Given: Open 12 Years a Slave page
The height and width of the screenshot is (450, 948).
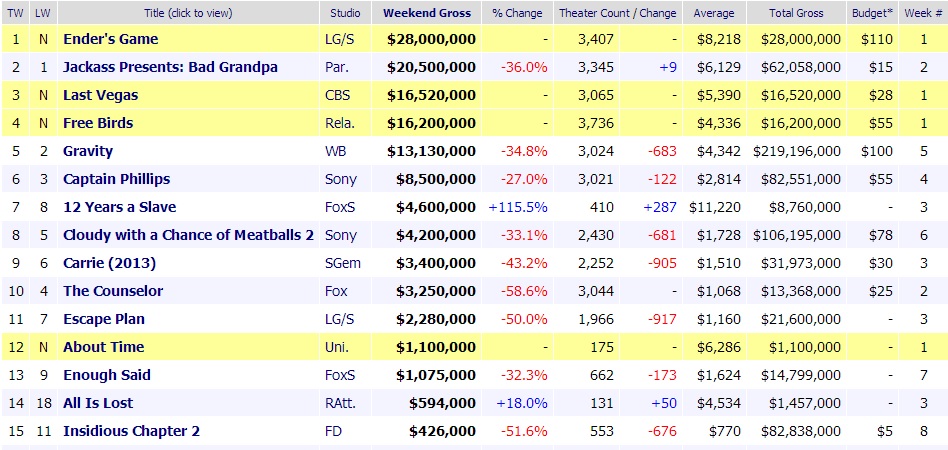Looking at the screenshot, I should (x=119, y=207).
